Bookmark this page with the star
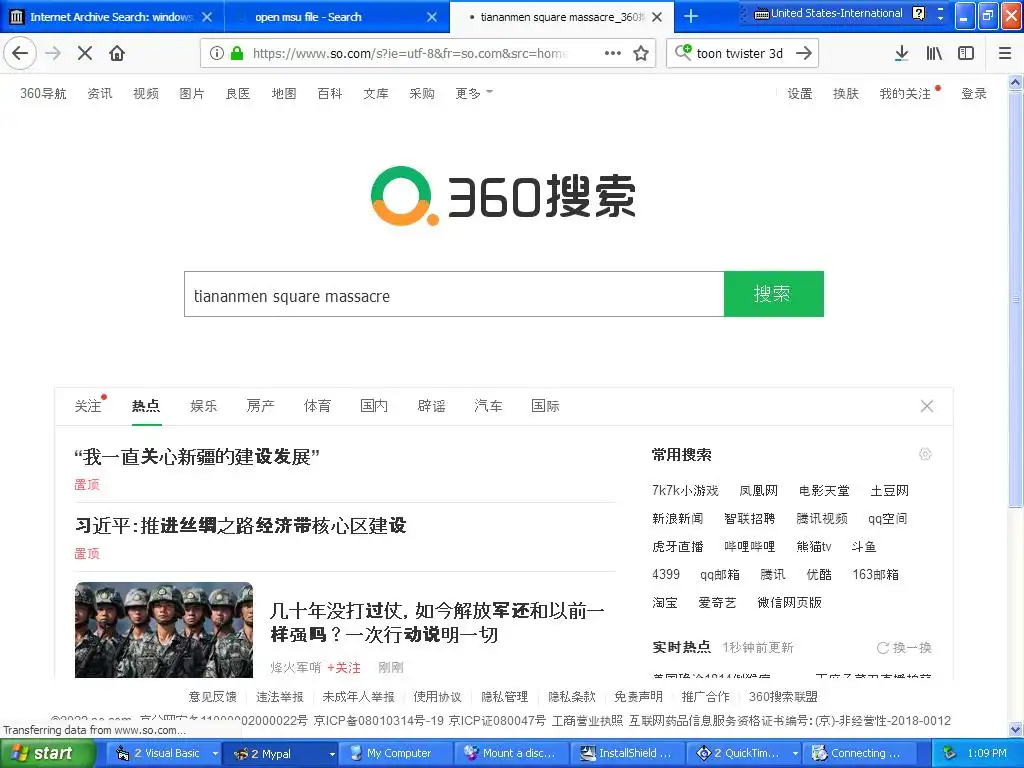Viewport: 1024px width, 768px height. tap(641, 53)
